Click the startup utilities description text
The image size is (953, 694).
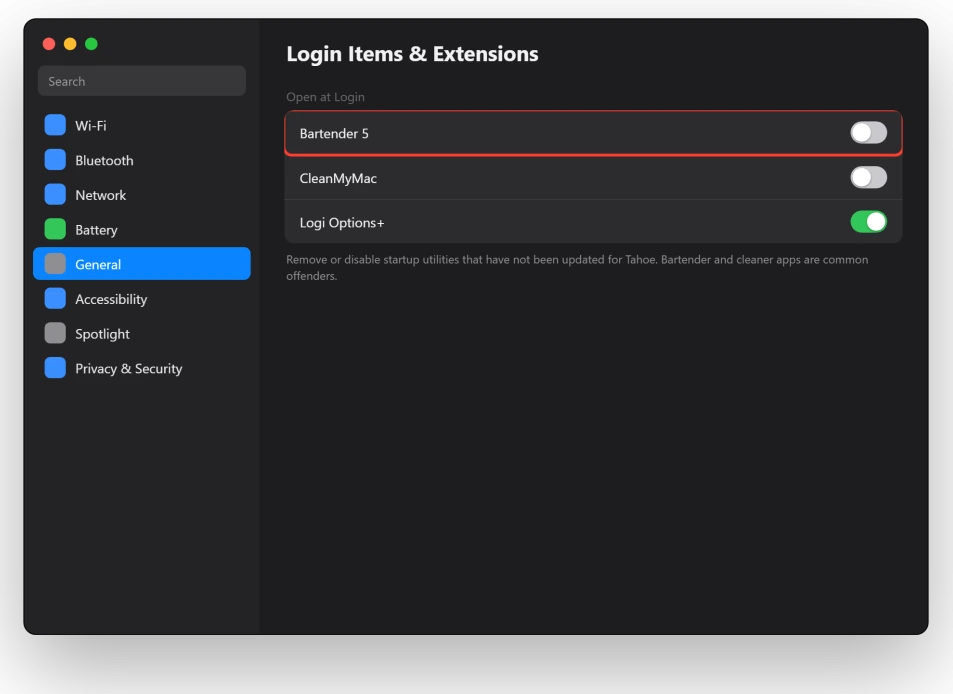tap(577, 267)
